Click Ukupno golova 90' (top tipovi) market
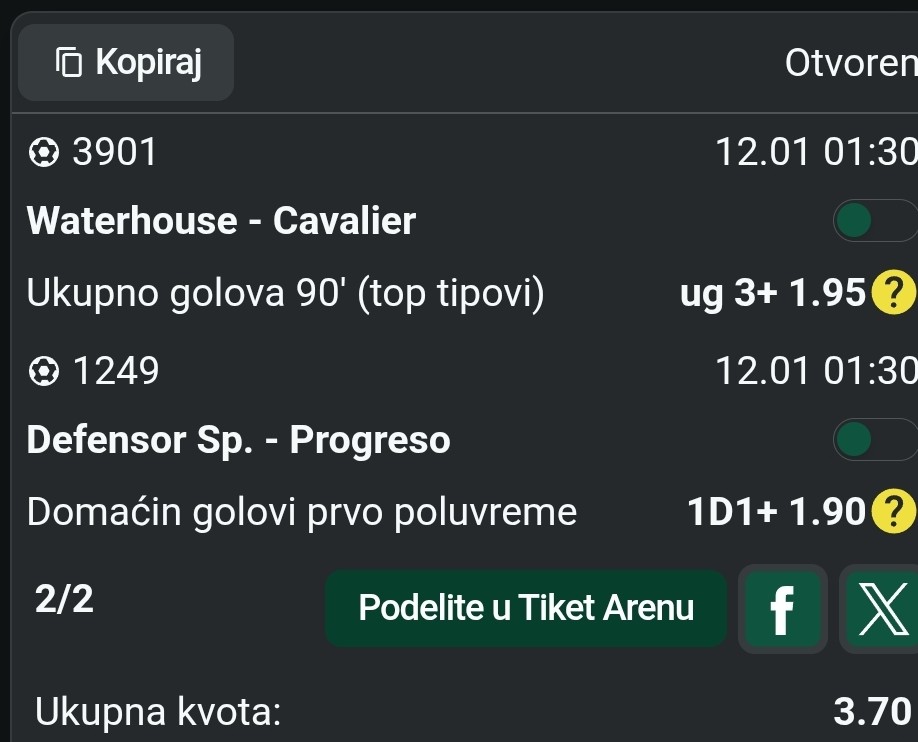This screenshot has height=742, width=918. [286, 294]
